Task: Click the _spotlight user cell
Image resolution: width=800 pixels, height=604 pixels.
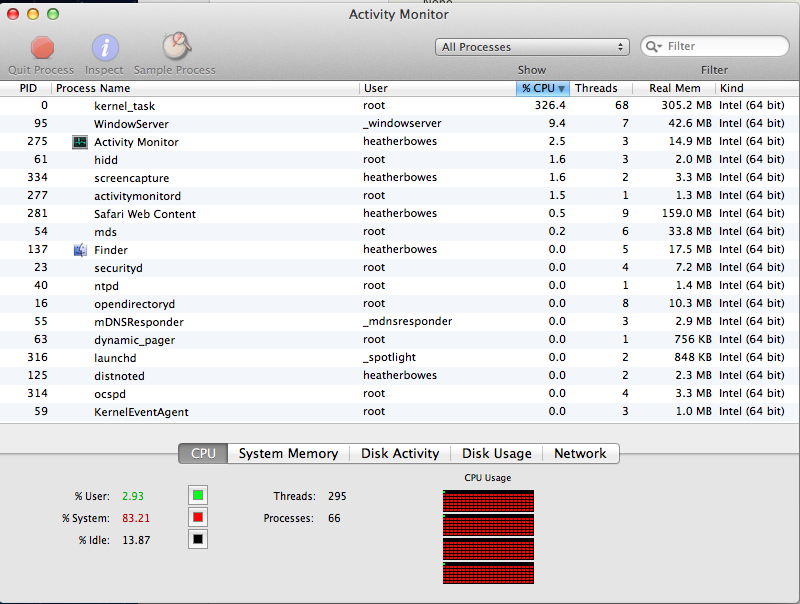Action: tap(389, 358)
